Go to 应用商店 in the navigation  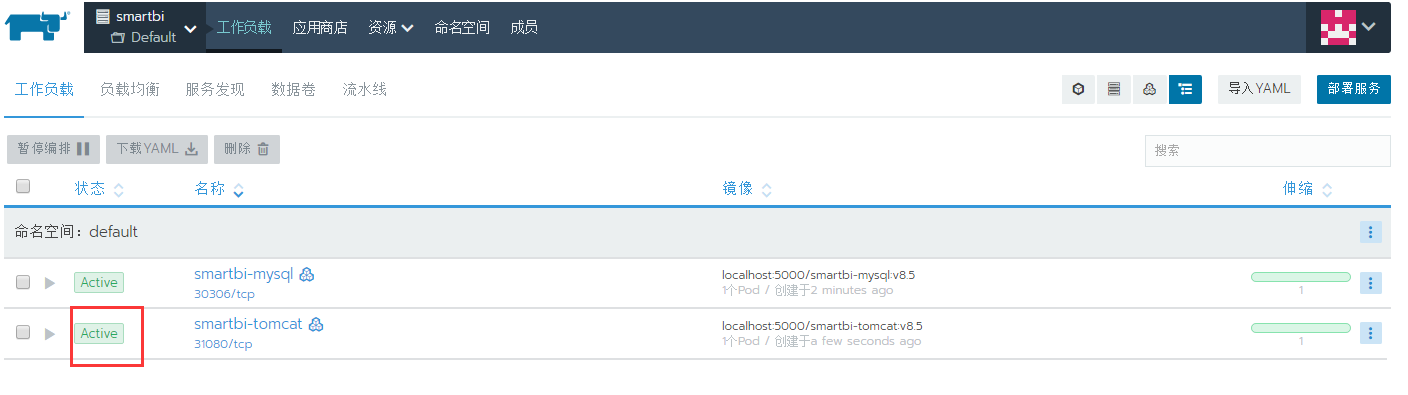point(320,27)
